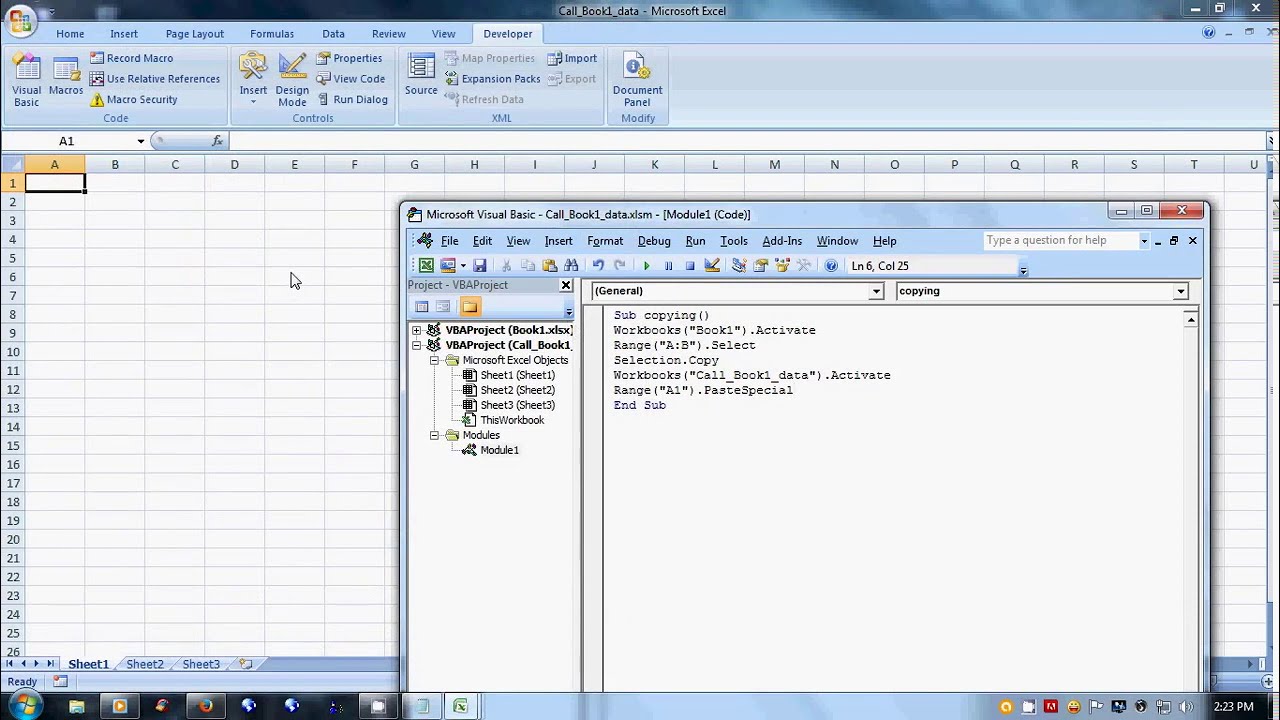Open control Properties in ribbon

pyautogui.click(x=350, y=58)
